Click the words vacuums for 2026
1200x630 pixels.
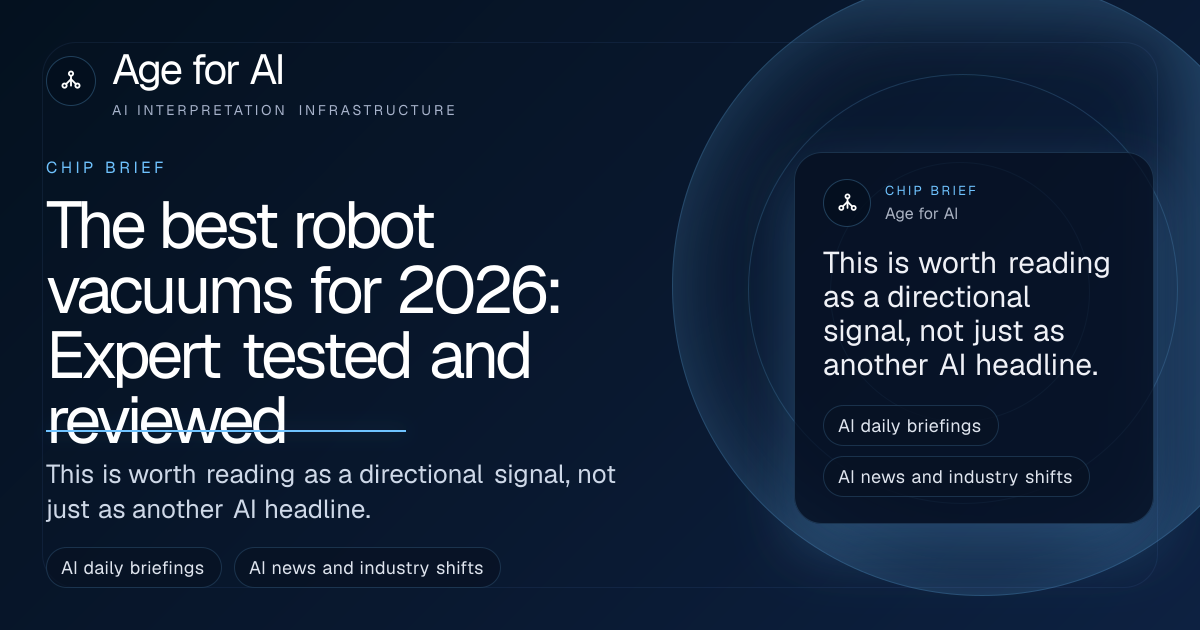tap(303, 293)
